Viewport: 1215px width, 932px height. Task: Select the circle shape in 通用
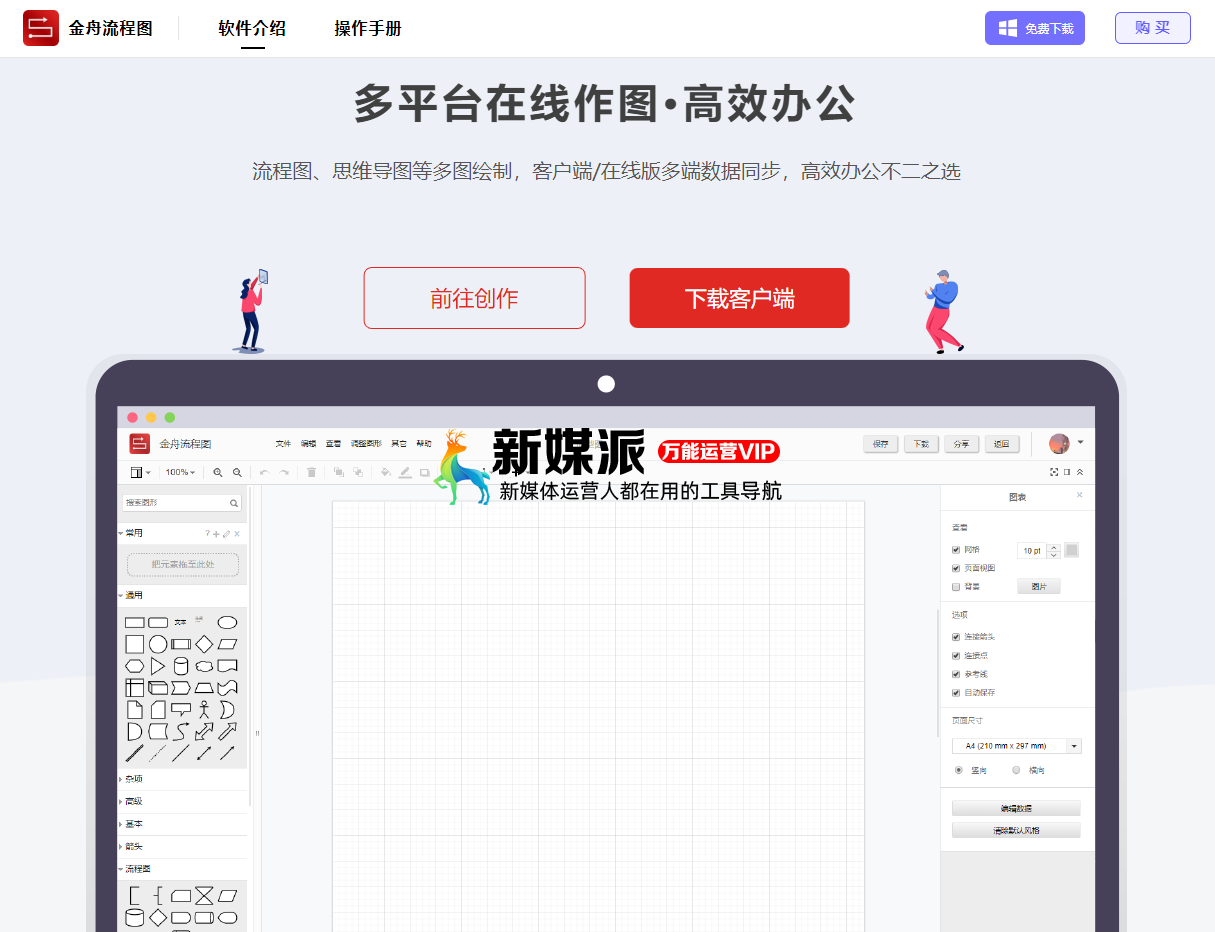click(x=158, y=644)
